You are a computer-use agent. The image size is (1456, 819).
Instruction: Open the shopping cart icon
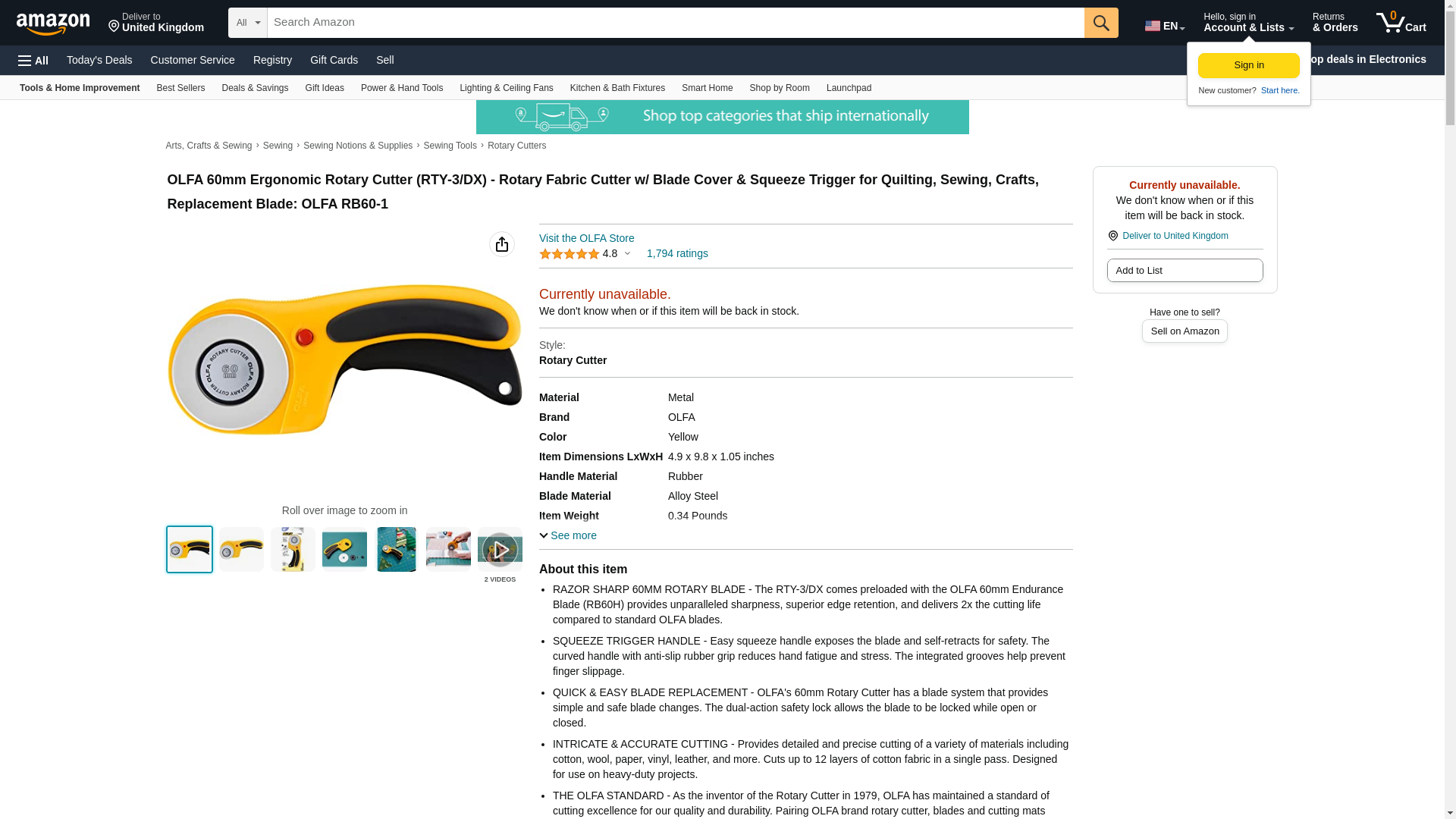coord(1401,23)
